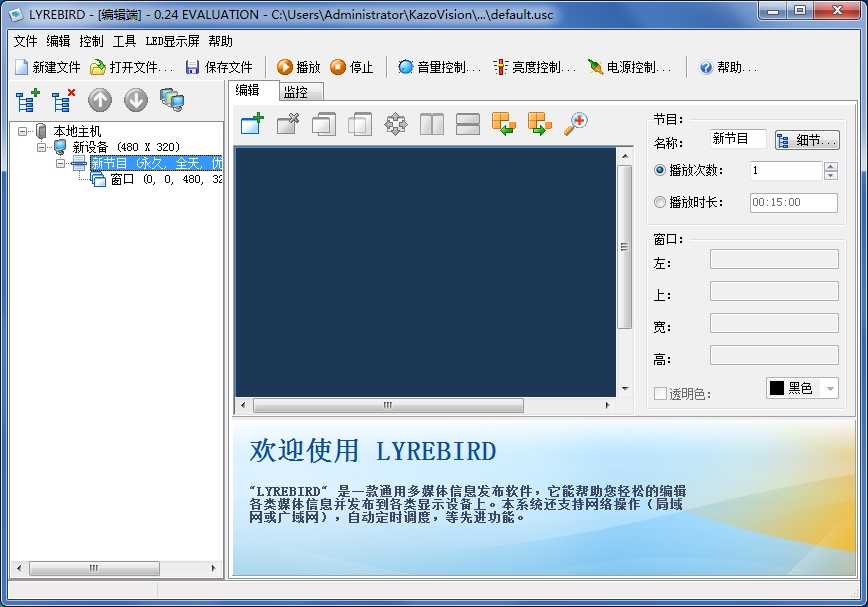Collapse the 本地主机 tree node
This screenshot has height=607, width=868.
point(22,132)
